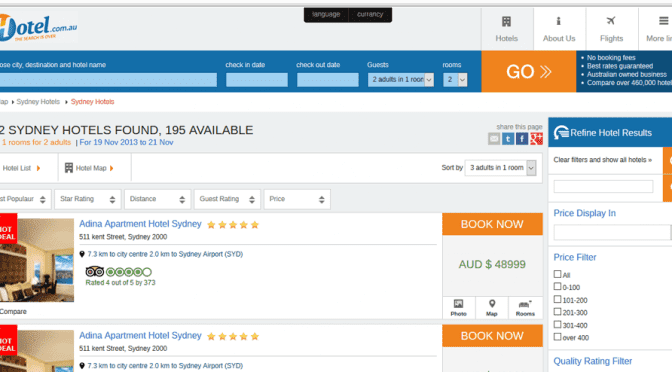Viewport: 672px width, 372px height.
Task: Open first Adina Apartment Hotel Sydney title
Action: (x=140, y=224)
